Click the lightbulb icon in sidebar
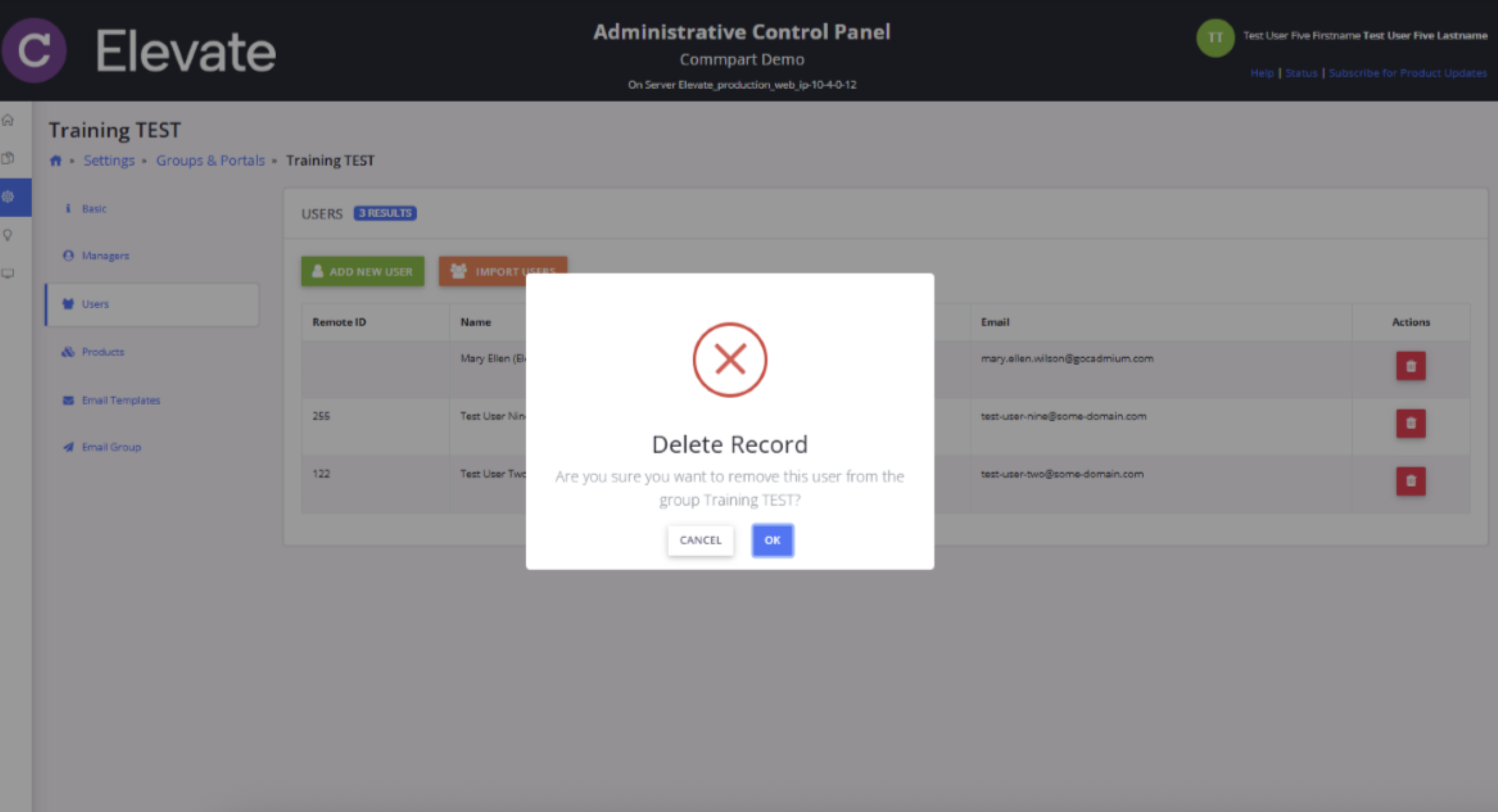Image resolution: width=1498 pixels, height=812 pixels. [8, 235]
